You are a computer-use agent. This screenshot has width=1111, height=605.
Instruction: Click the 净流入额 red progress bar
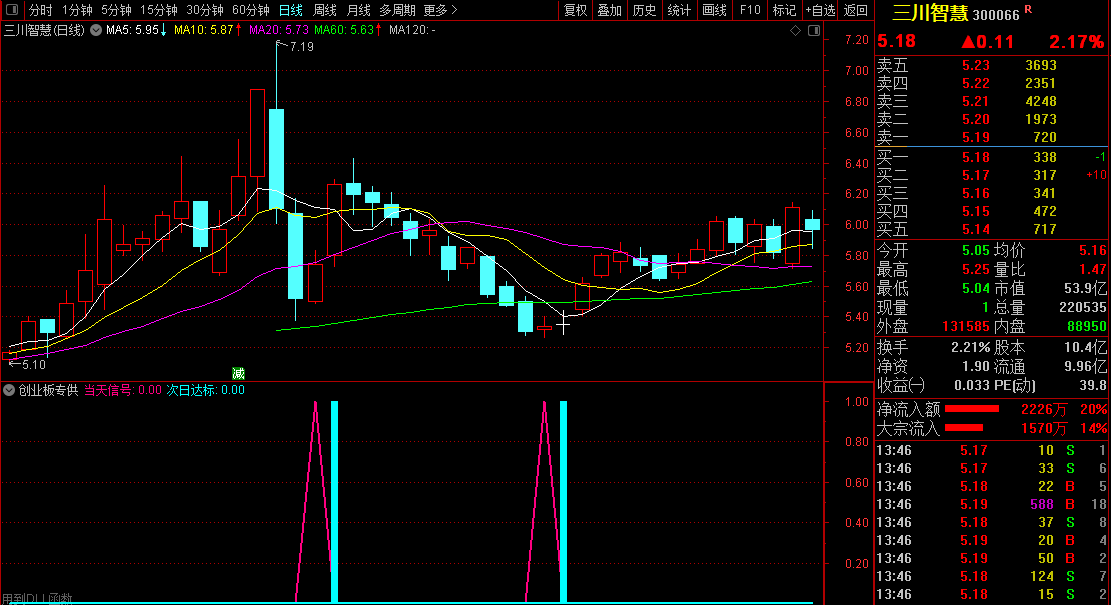(x=972, y=409)
